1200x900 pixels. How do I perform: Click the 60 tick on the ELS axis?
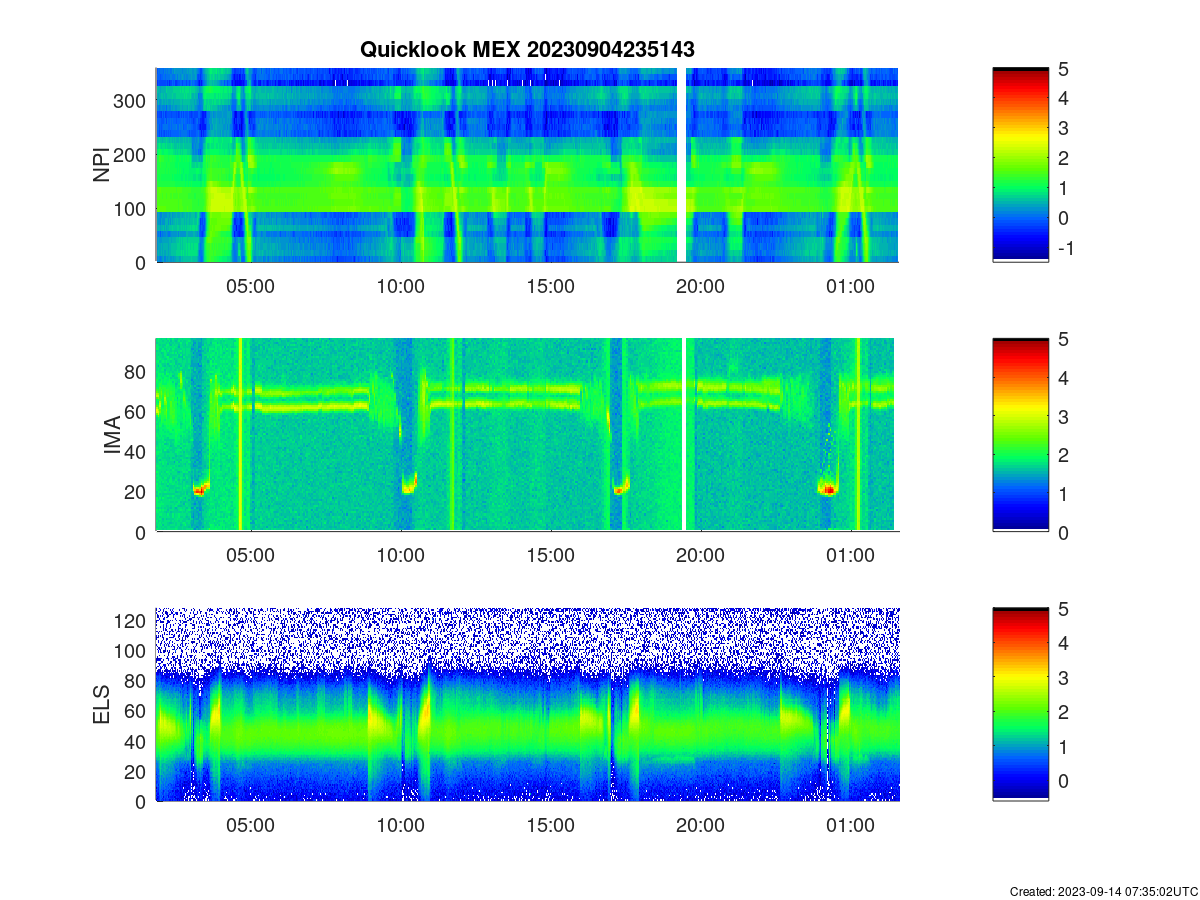(136, 711)
